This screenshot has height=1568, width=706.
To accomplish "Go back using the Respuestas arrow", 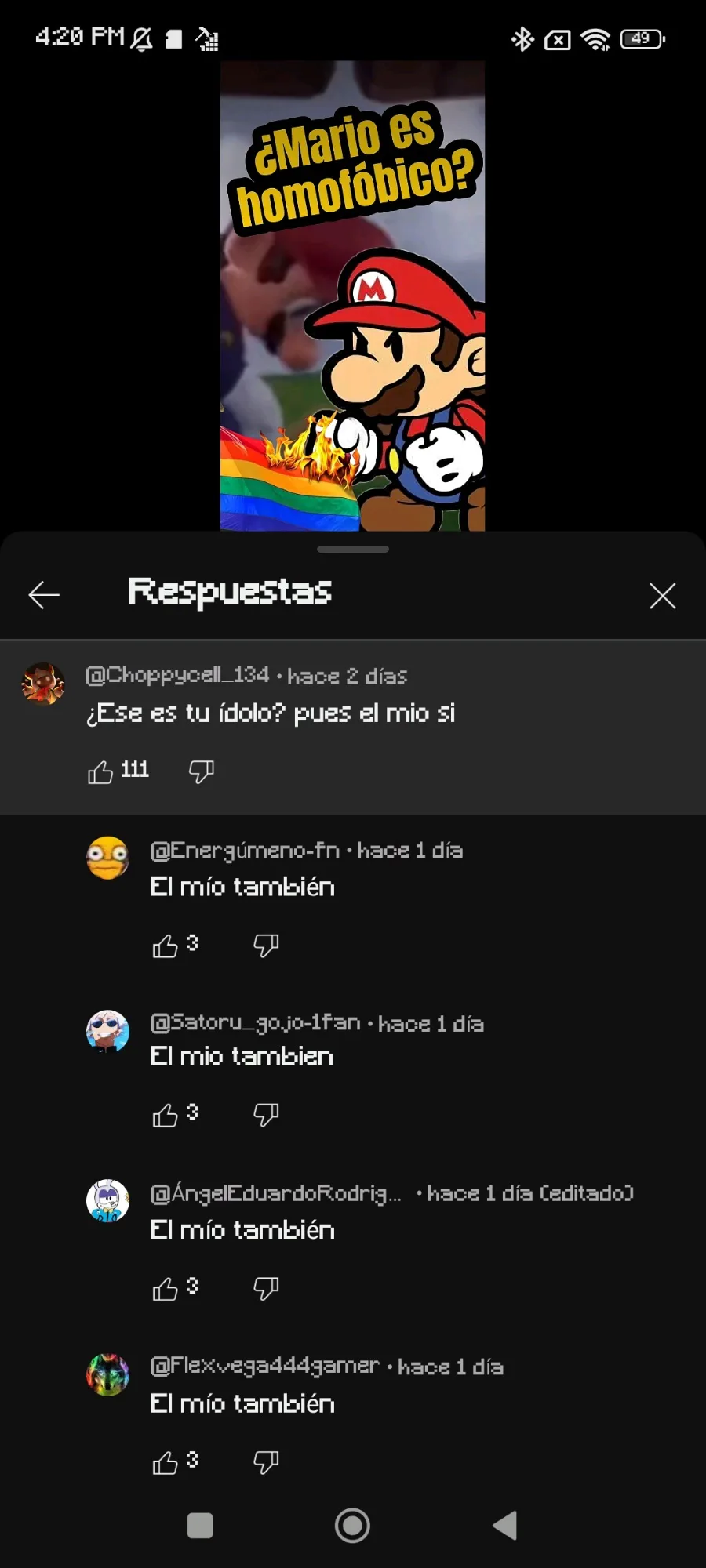I will (44, 596).
